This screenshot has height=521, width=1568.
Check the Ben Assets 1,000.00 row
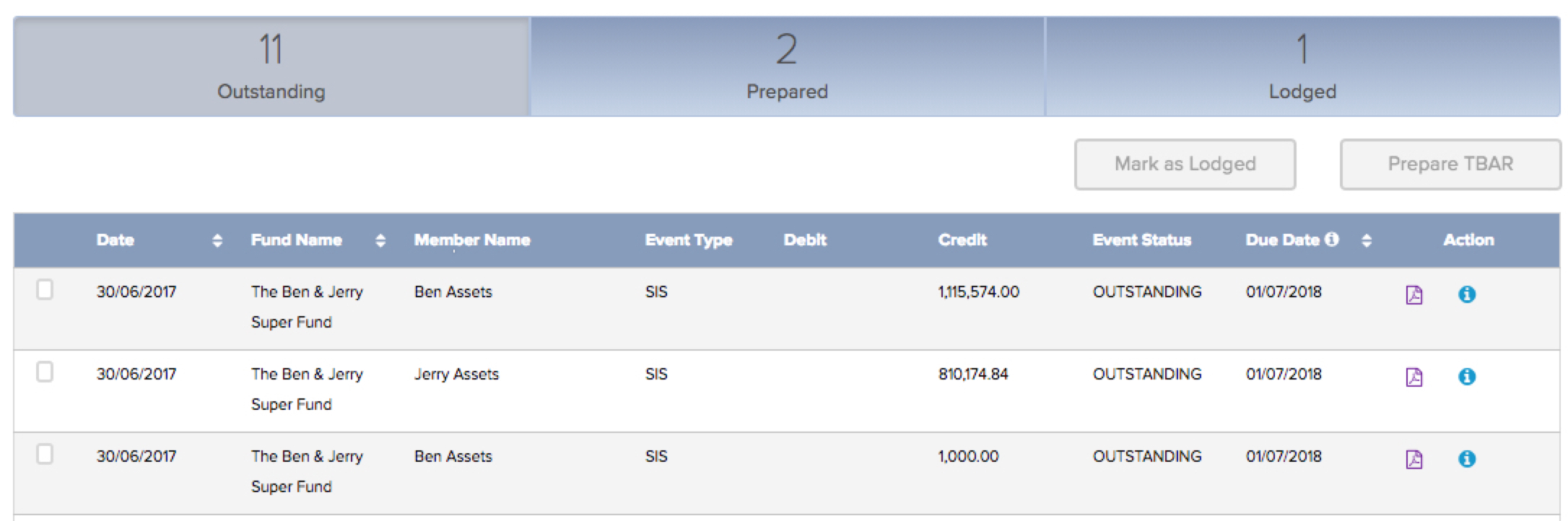45,455
